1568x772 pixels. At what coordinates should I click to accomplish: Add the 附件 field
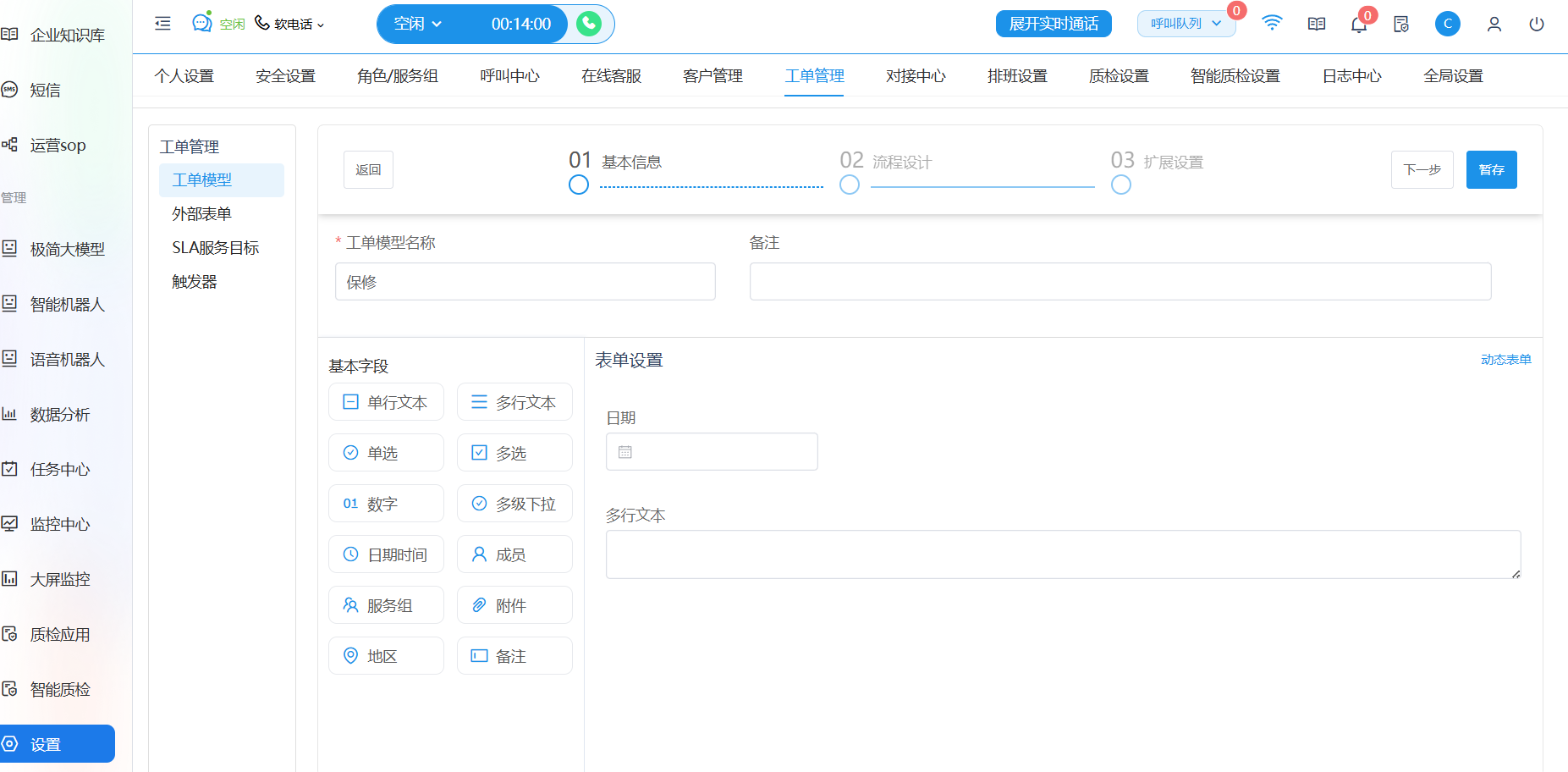click(x=514, y=605)
